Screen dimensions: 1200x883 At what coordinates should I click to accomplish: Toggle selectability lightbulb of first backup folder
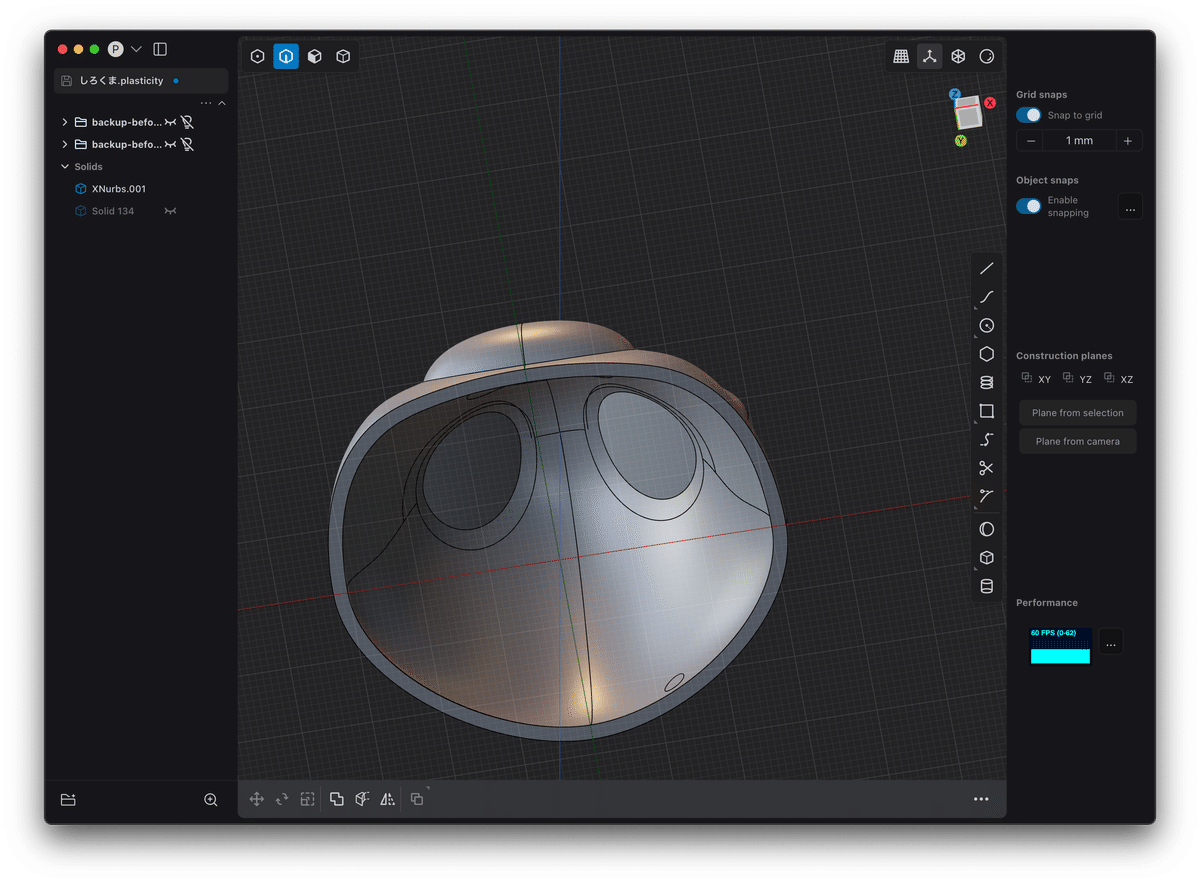click(x=187, y=122)
